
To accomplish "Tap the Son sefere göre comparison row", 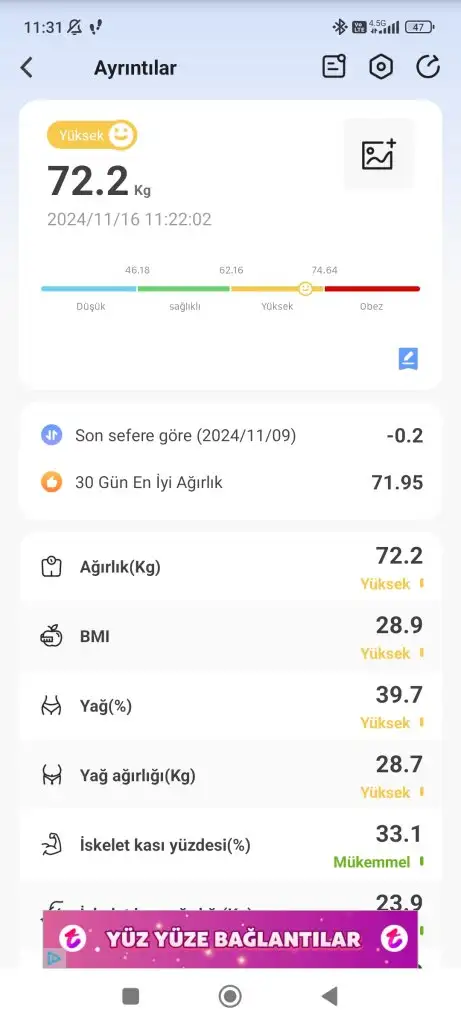I will [230, 435].
